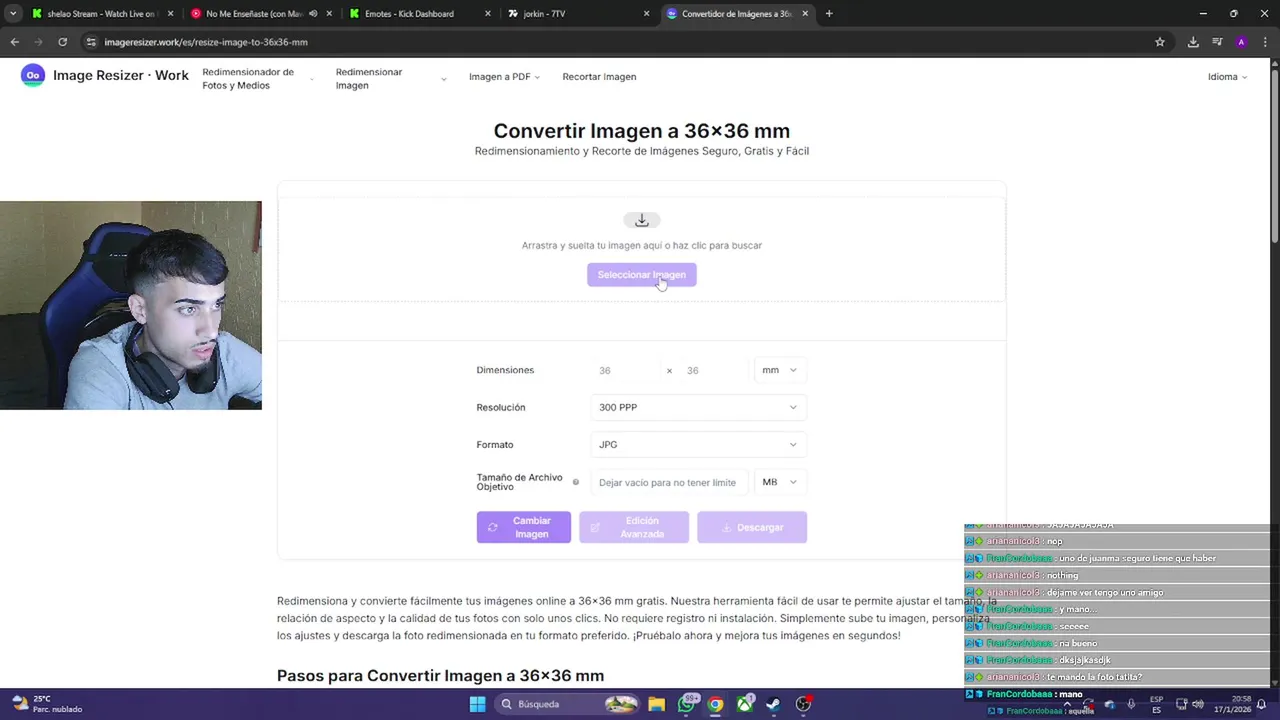Viewport: 1280px width, 720px height.
Task: Open the mm units dropdown
Action: click(x=779, y=370)
